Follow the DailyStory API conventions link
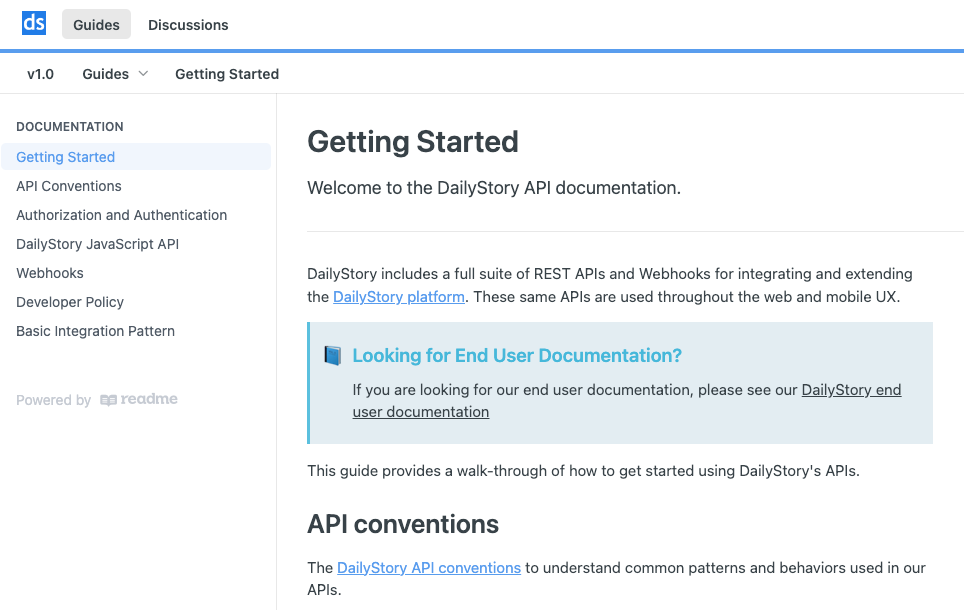The height and width of the screenshot is (610, 964). pos(429,568)
